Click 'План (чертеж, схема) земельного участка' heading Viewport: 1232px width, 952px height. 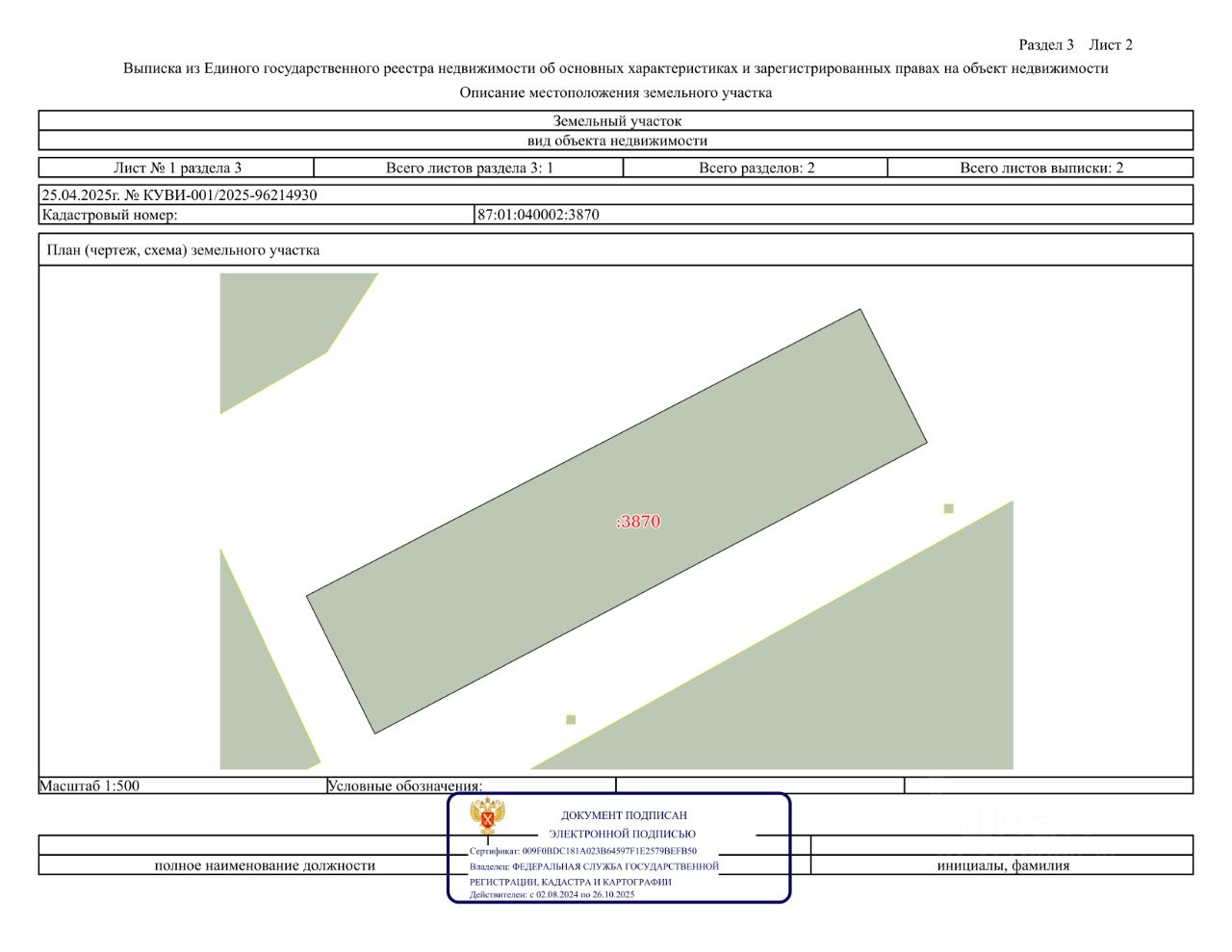[183, 250]
